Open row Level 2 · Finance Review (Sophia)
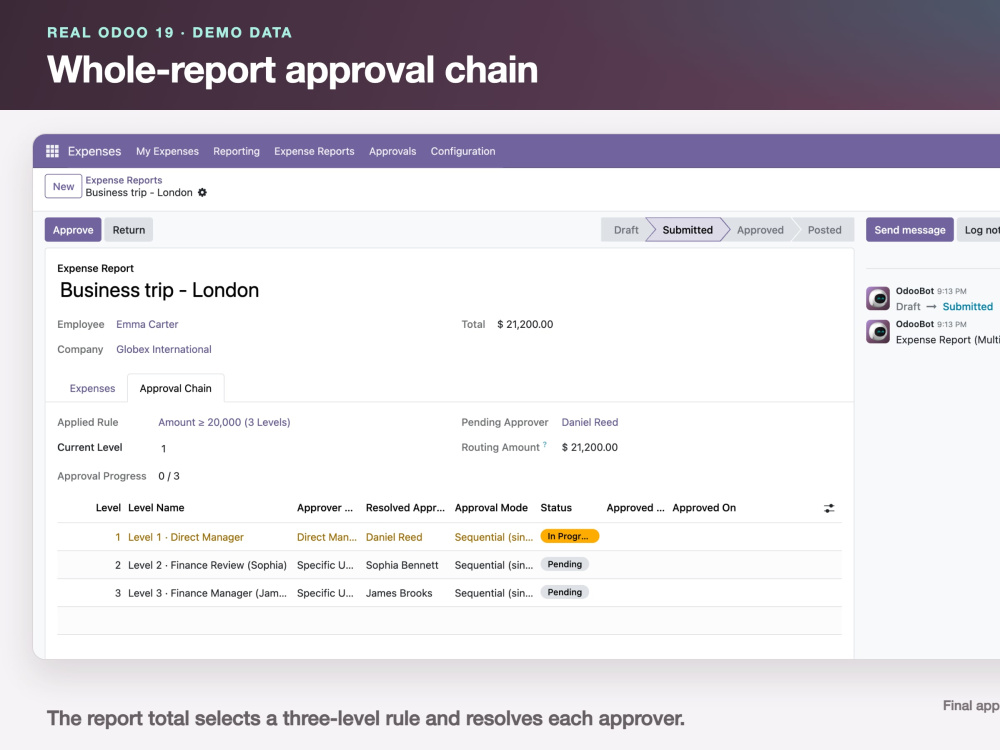Viewport: 1000px width, 750px height. coord(450,565)
